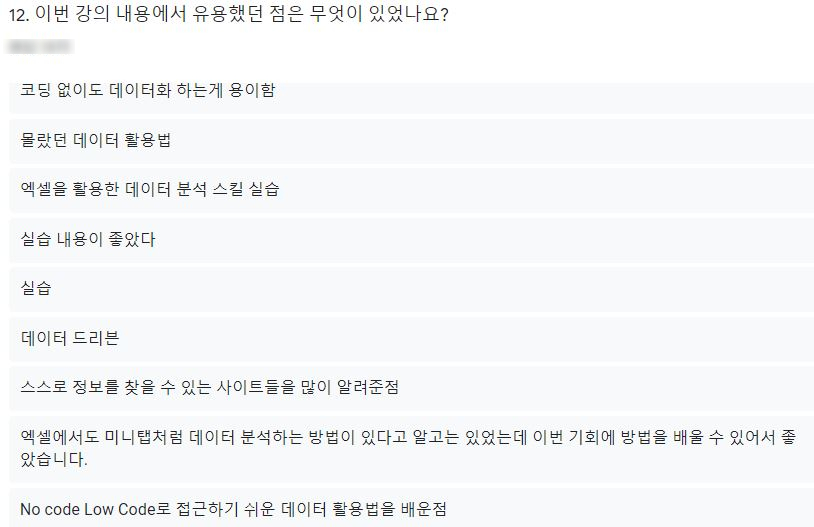Select response '코딩 없이도 데이터화 하는게 용이함'

coord(412,98)
